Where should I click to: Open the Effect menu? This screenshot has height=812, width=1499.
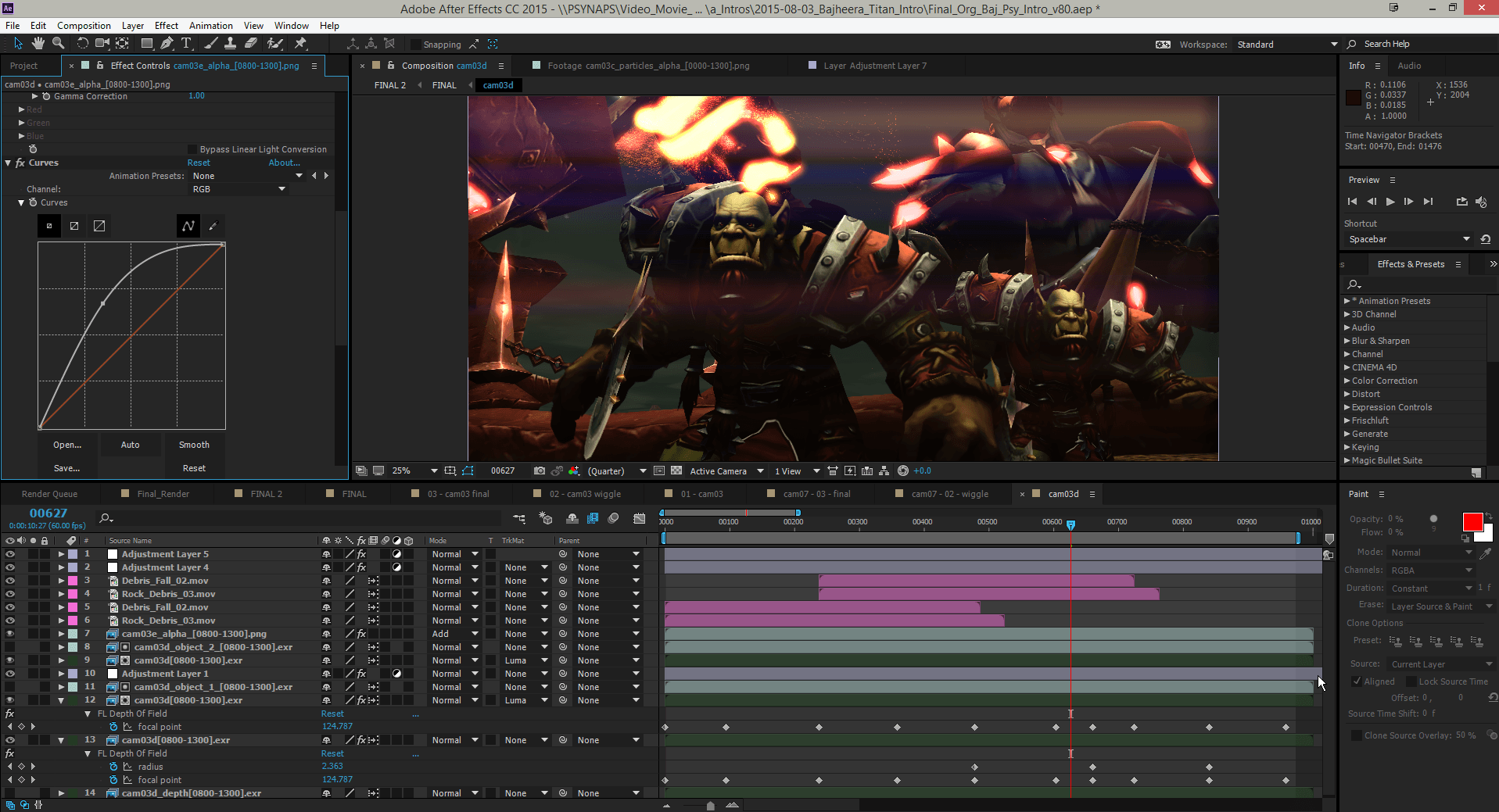tap(166, 26)
